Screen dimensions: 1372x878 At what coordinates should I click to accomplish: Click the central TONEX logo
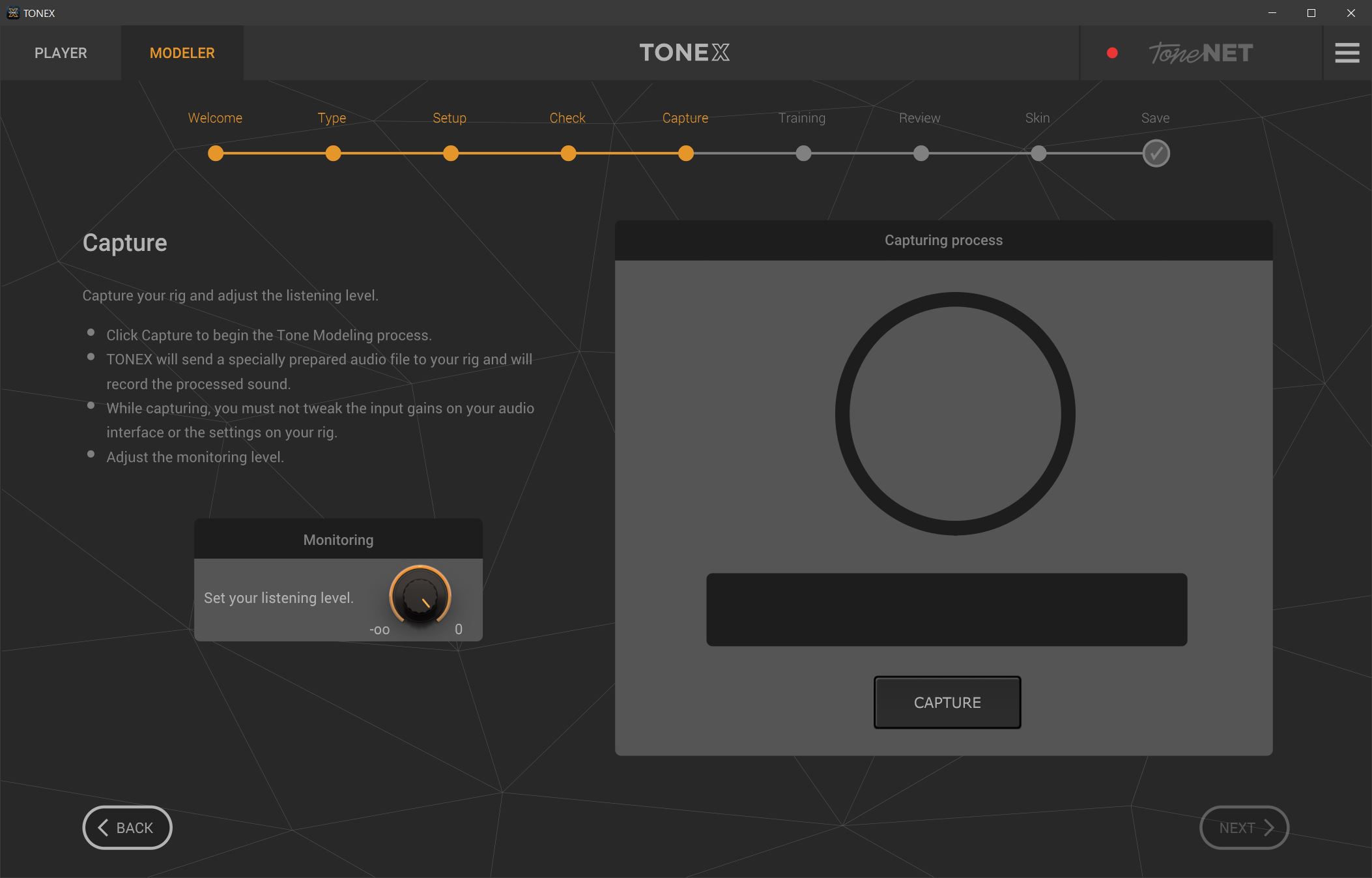pyautogui.click(x=685, y=53)
